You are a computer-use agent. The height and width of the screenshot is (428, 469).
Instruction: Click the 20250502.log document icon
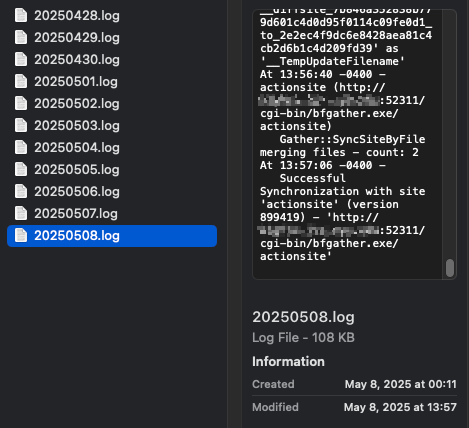21,103
